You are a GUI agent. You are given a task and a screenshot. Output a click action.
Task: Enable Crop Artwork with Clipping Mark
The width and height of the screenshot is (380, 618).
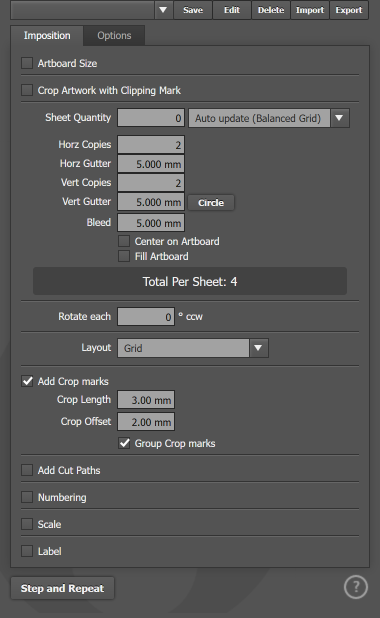coord(27,90)
